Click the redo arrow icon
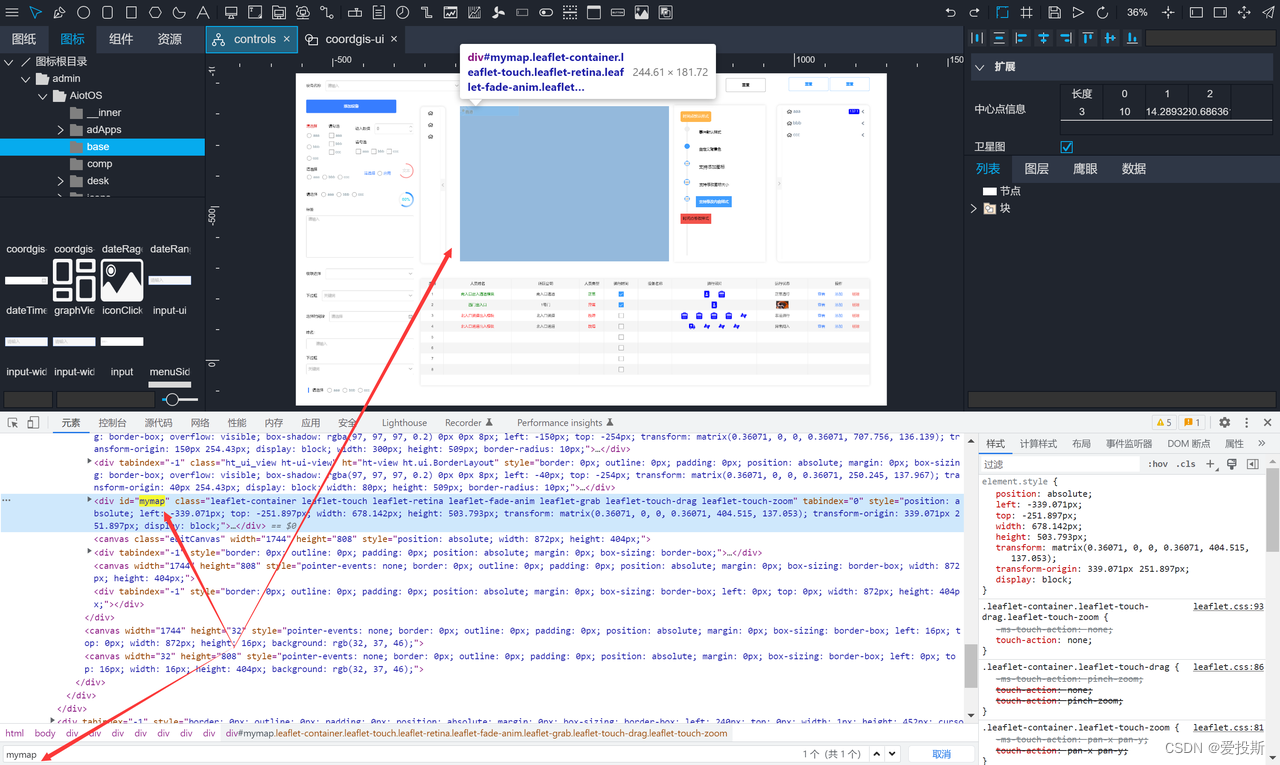The height and width of the screenshot is (765, 1280). coord(975,13)
